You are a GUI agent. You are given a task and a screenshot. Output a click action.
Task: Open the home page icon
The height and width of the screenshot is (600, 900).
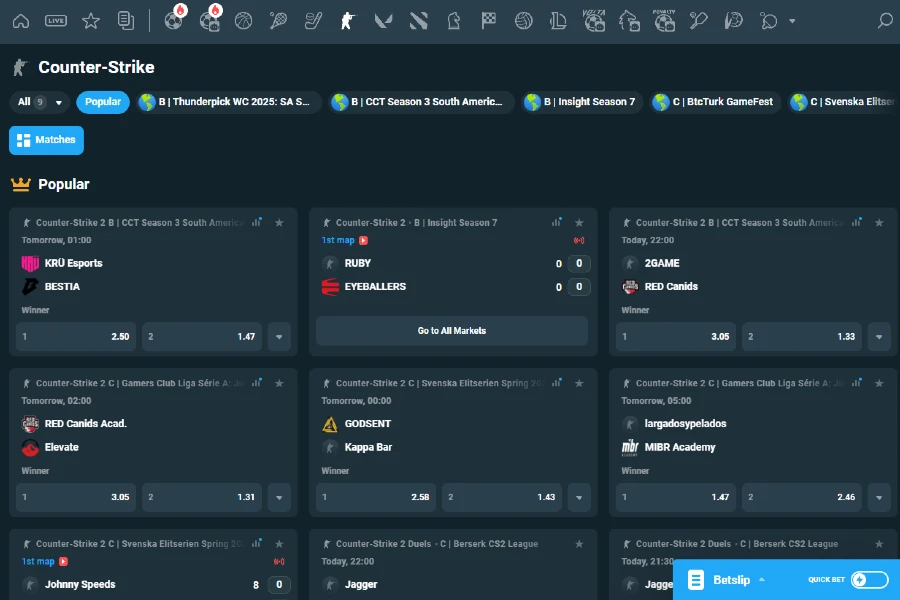(20, 20)
